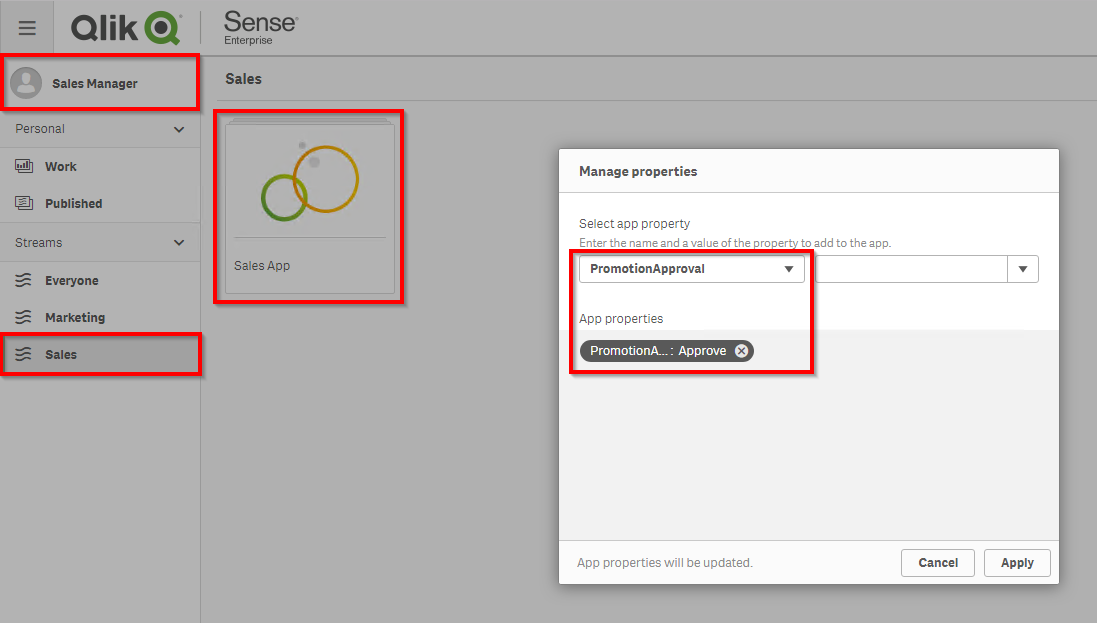Click the Personal section header
This screenshot has width=1097, height=623.
[100, 130]
